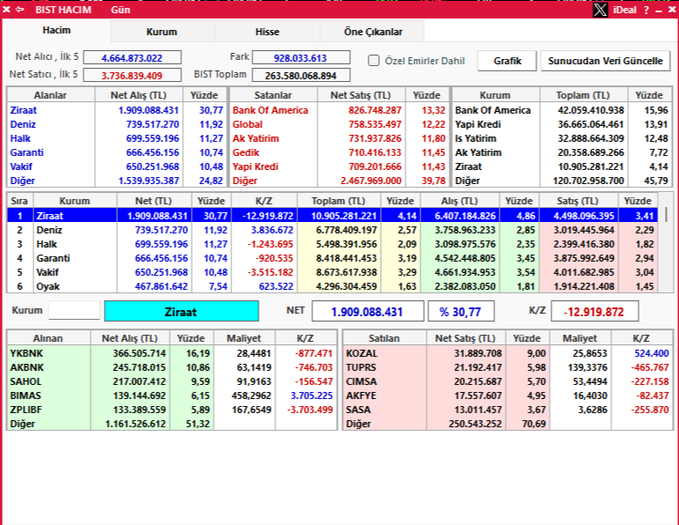Viewport: 679px width, 525px height.
Task: Click the % 30,77 percentage box
Action: (461, 311)
